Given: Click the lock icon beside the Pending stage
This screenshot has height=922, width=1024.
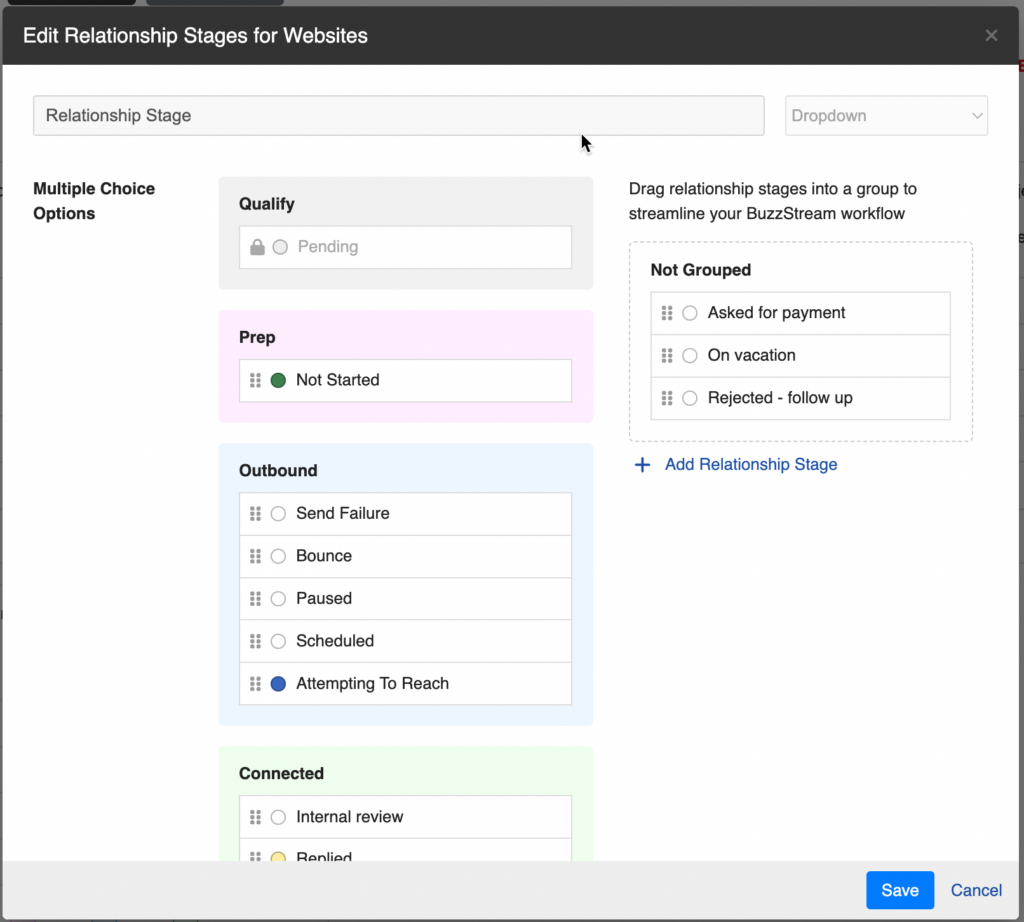Looking at the screenshot, I should coord(256,246).
